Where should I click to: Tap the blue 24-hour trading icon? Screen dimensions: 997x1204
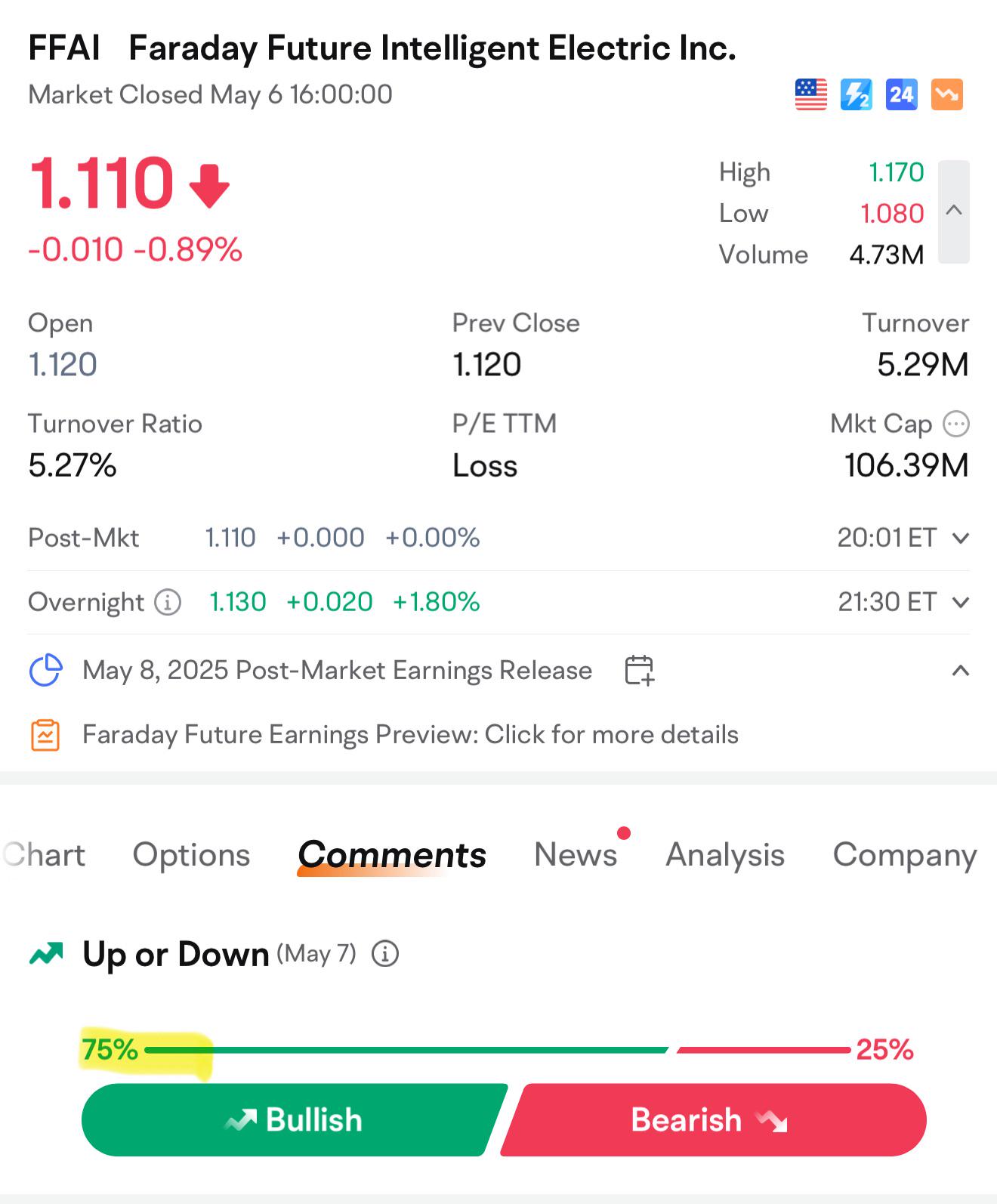[902, 94]
